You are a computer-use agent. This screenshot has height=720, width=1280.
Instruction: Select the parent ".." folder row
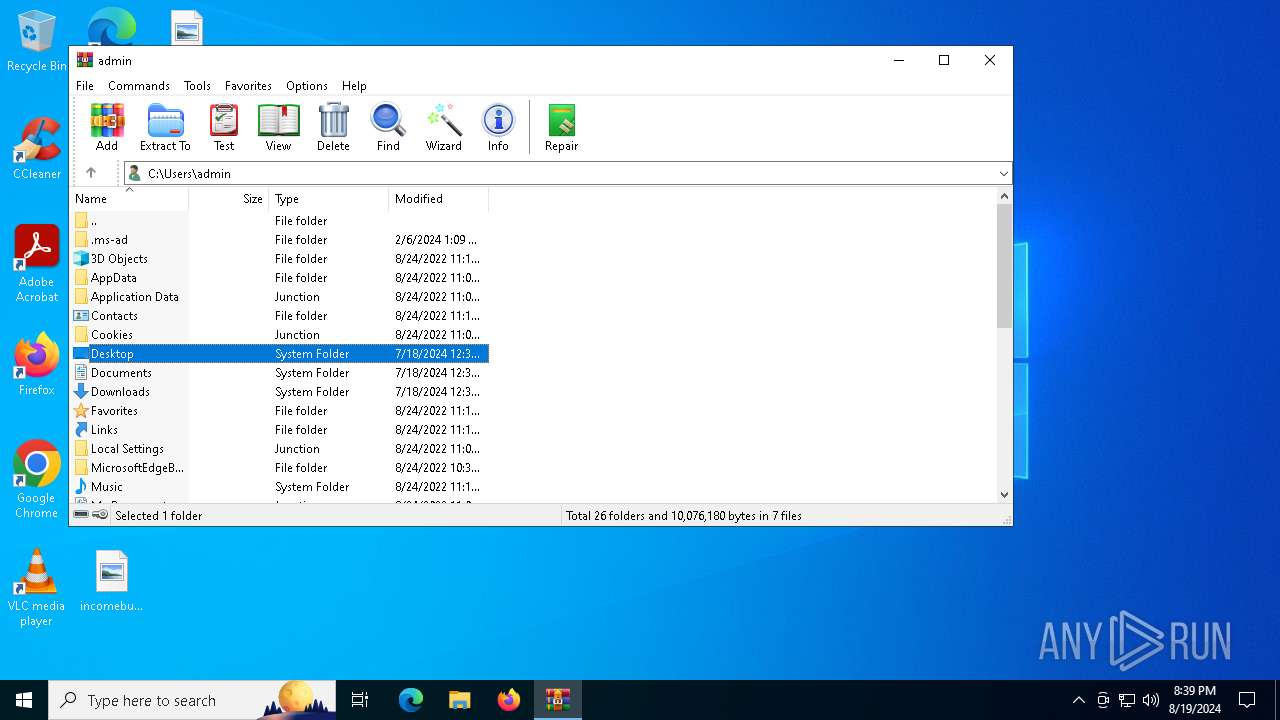280,221
